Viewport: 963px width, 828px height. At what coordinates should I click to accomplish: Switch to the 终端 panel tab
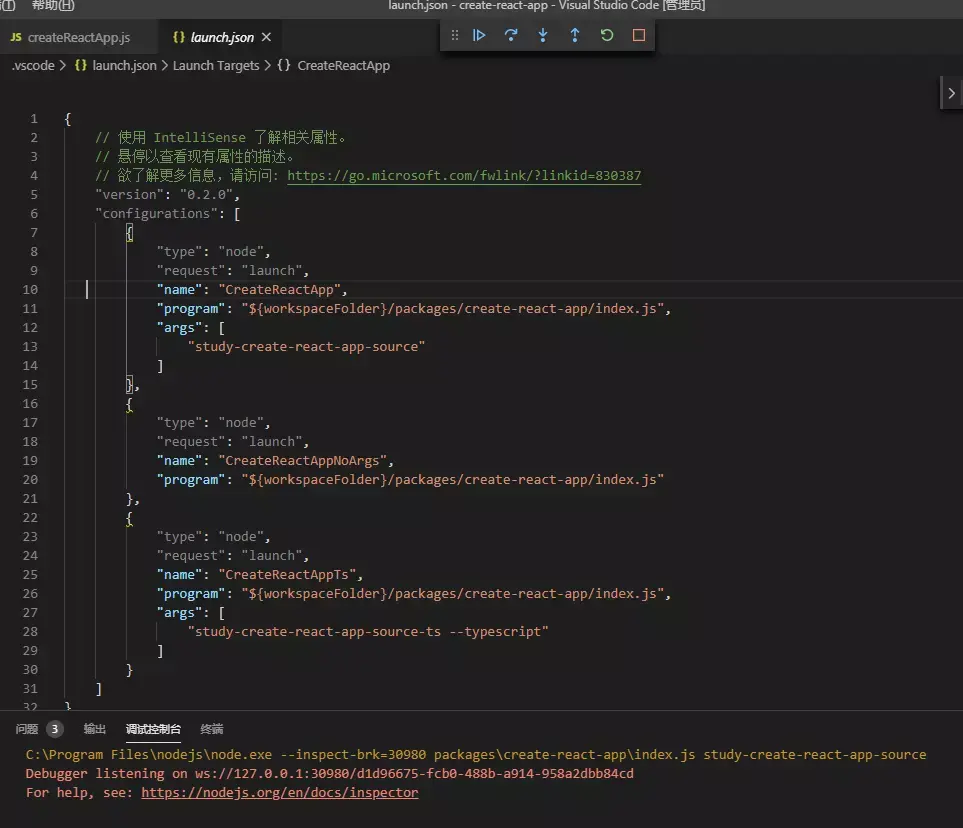(212, 729)
